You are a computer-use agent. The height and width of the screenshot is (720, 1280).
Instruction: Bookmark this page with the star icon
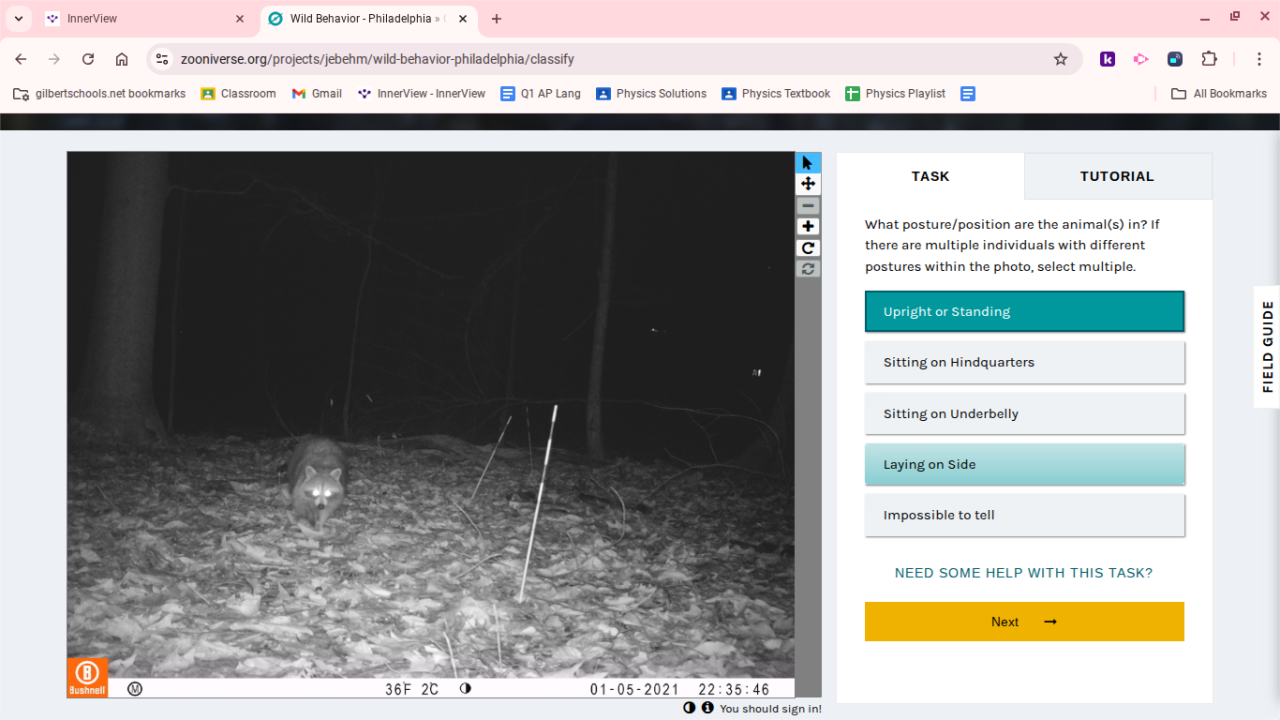click(x=1061, y=59)
